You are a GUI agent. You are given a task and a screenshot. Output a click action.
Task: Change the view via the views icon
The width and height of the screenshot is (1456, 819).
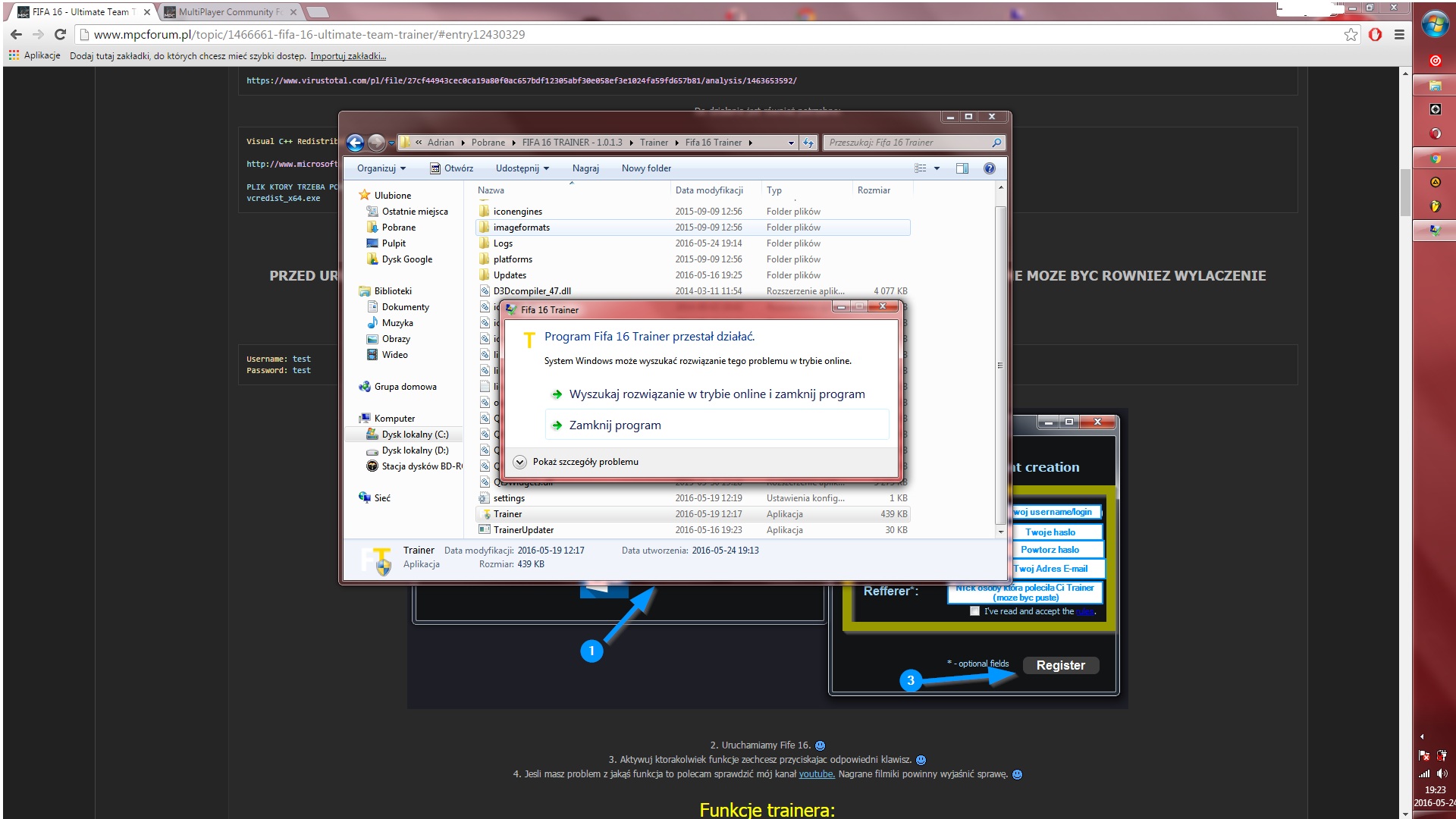click(921, 168)
